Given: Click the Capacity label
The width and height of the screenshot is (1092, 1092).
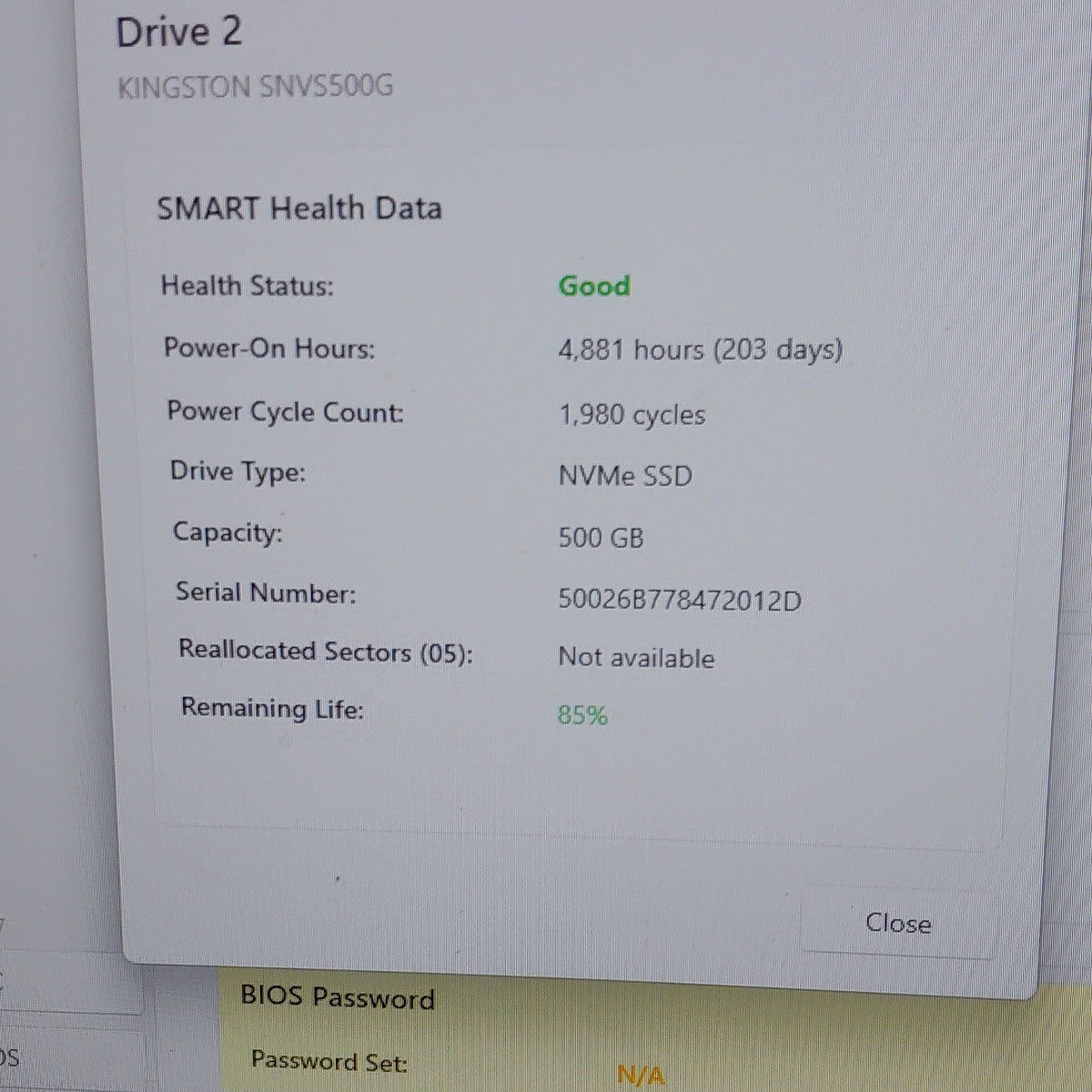Looking at the screenshot, I should click(x=227, y=531).
